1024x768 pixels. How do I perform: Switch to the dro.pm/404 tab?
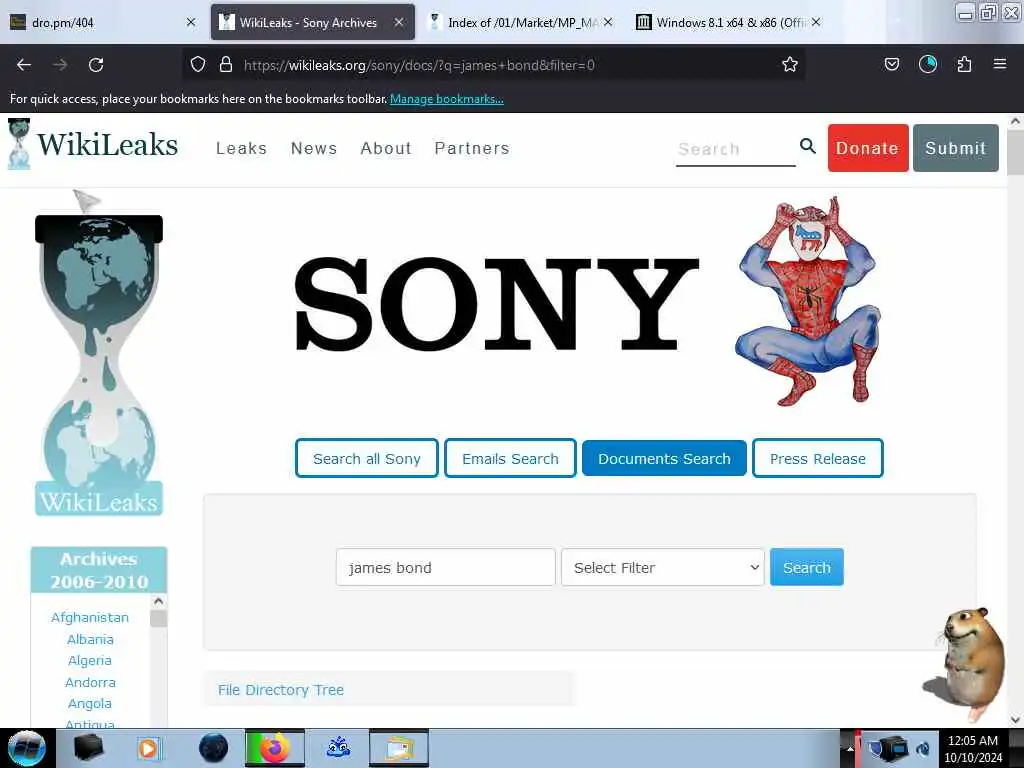pos(101,22)
